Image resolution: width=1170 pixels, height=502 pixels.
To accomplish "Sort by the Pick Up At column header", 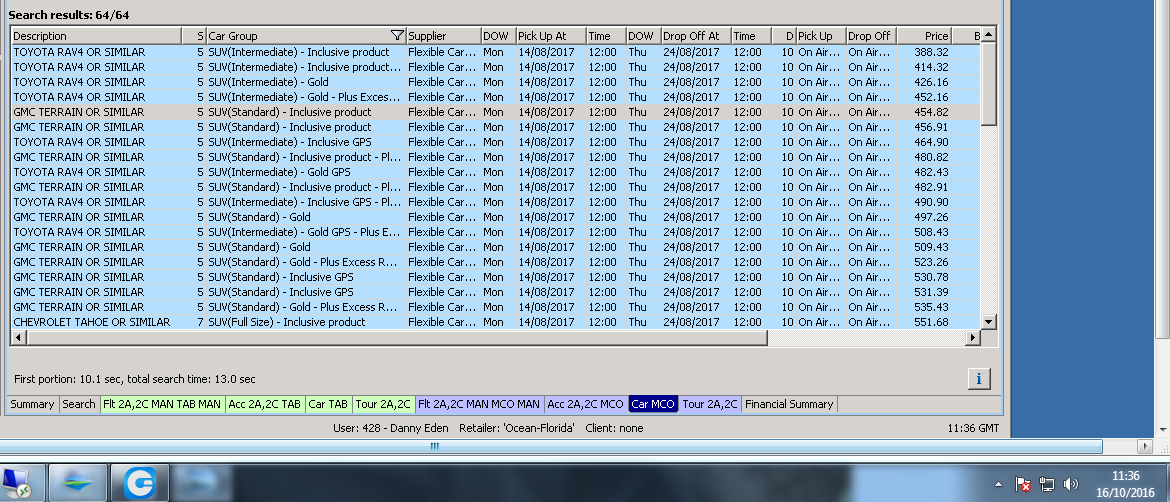I will 551,36.
